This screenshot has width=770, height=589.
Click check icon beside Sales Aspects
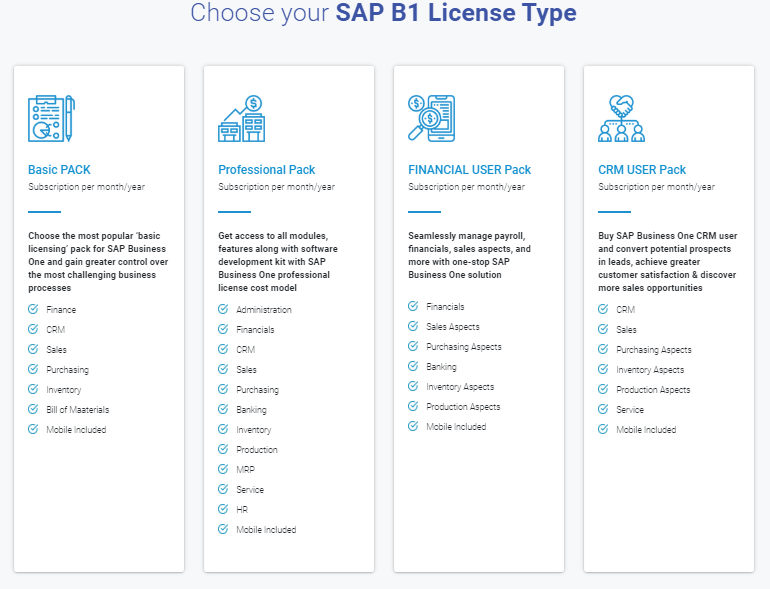[413, 326]
